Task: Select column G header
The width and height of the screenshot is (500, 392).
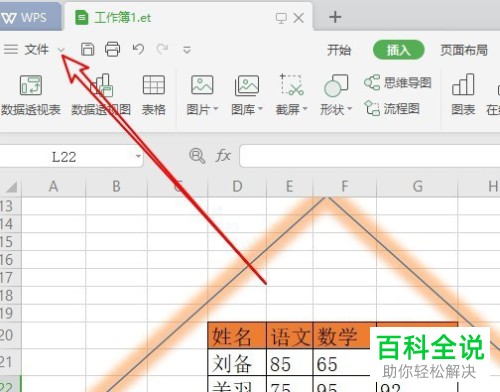Action: 417,187
